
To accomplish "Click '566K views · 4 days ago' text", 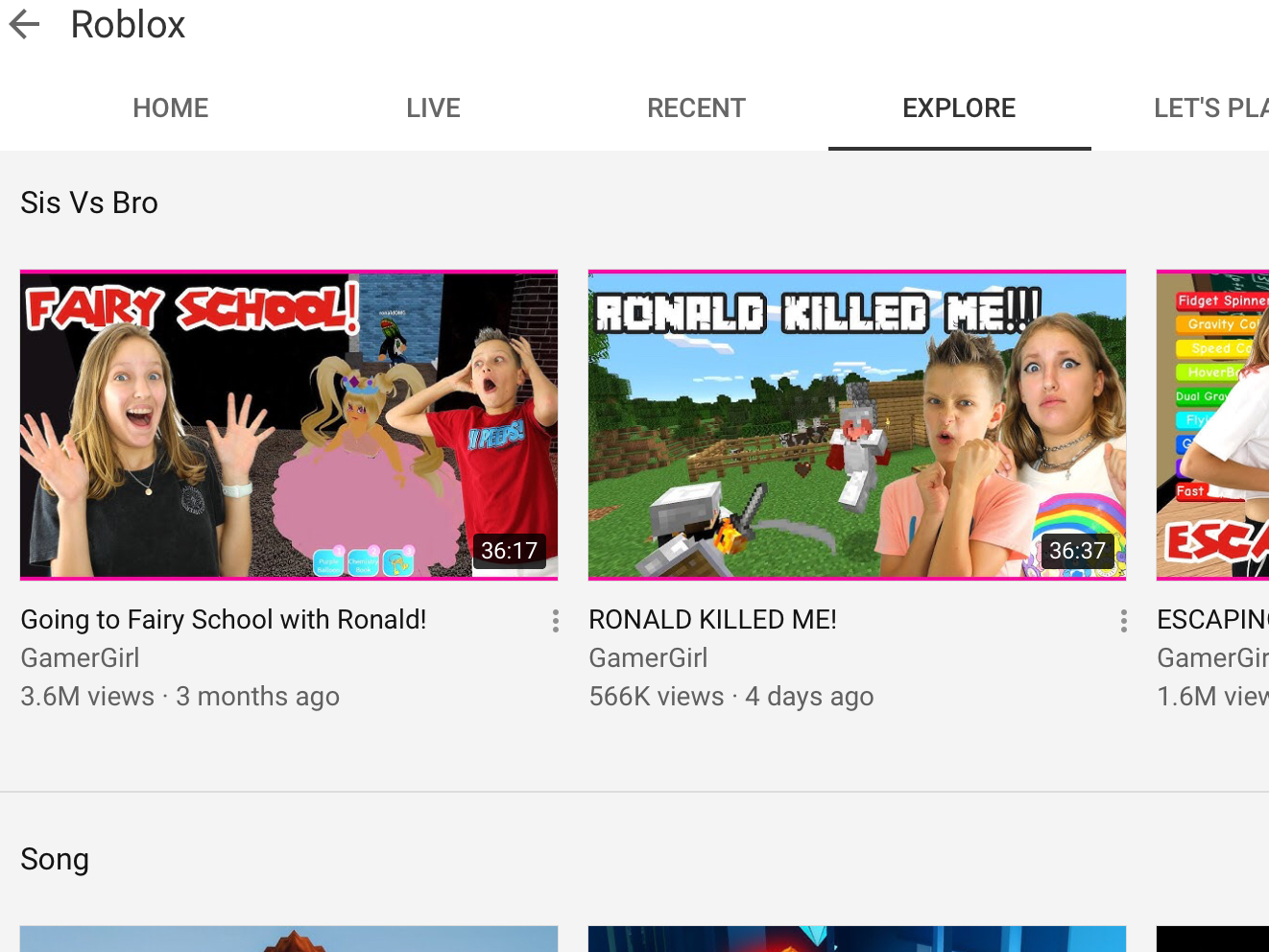I will tap(731, 697).
